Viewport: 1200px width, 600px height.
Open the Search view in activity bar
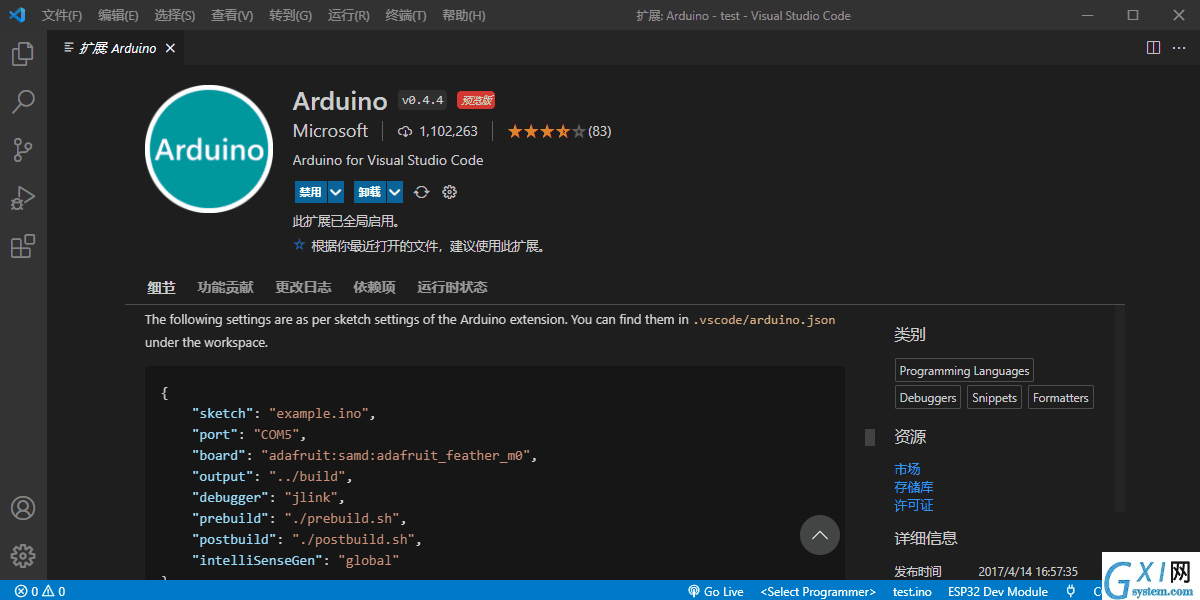pos(23,102)
